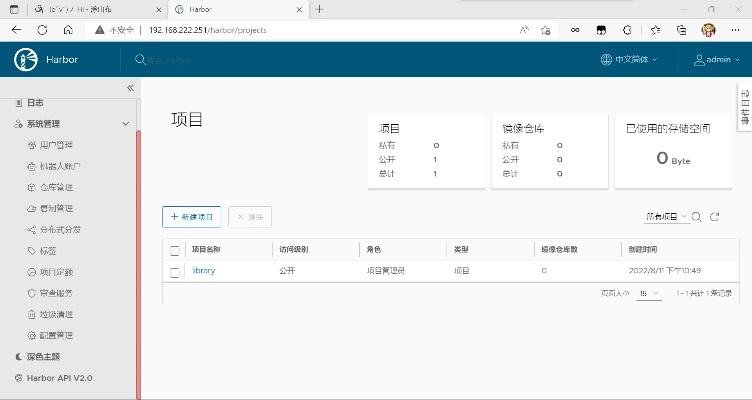Reload the page with browser refresh button
The height and width of the screenshot is (400, 752).
coord(42,30)
